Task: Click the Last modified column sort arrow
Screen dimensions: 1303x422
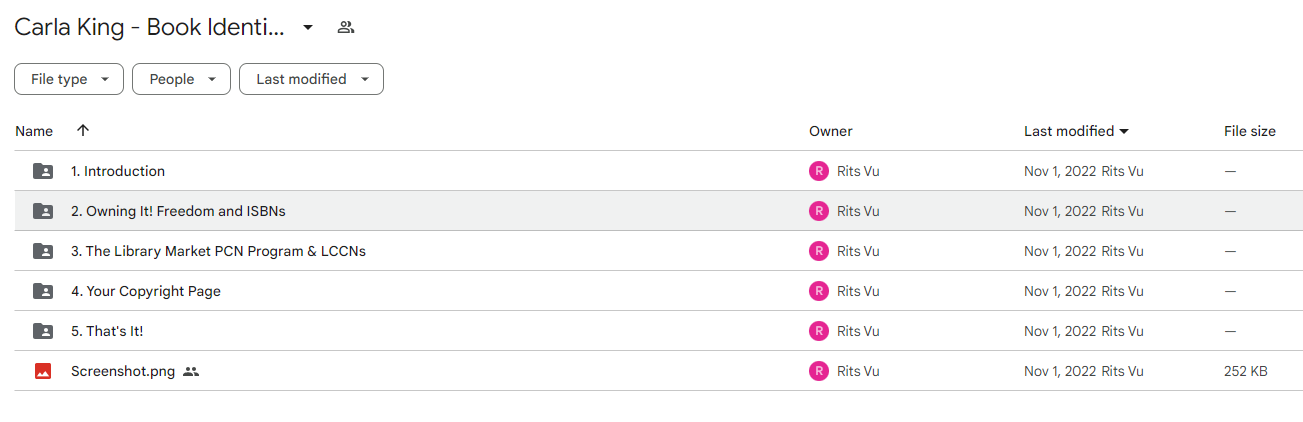Action: (1124, 131)
